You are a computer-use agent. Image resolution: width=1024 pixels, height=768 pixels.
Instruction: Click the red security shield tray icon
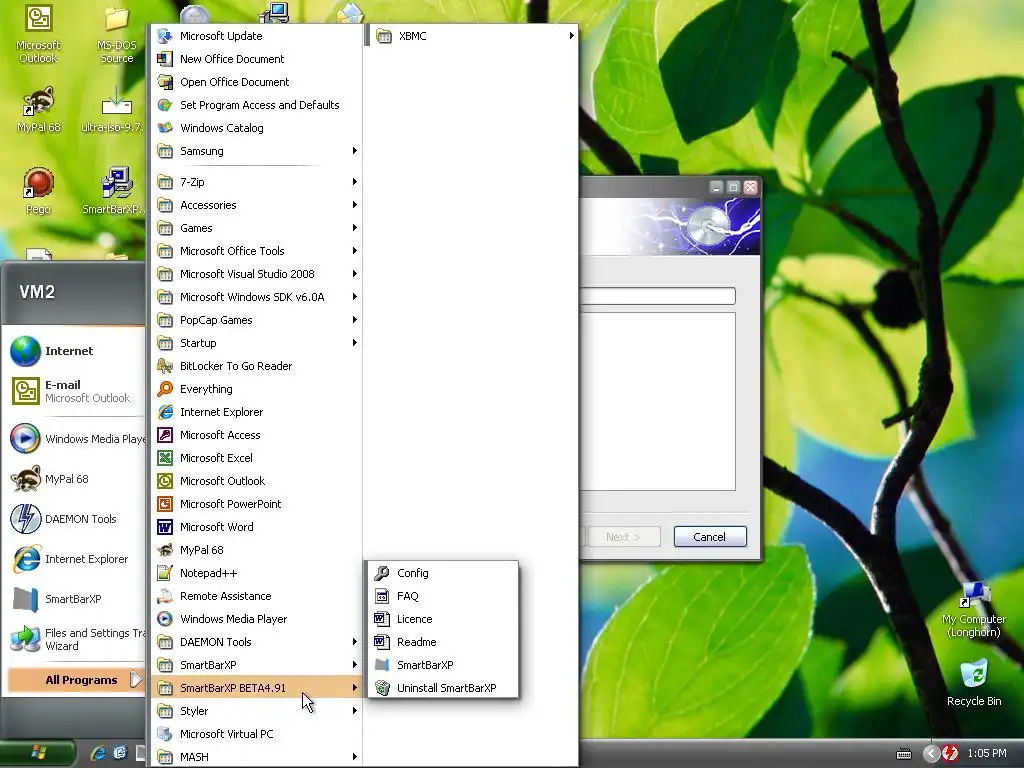(950, 754)
